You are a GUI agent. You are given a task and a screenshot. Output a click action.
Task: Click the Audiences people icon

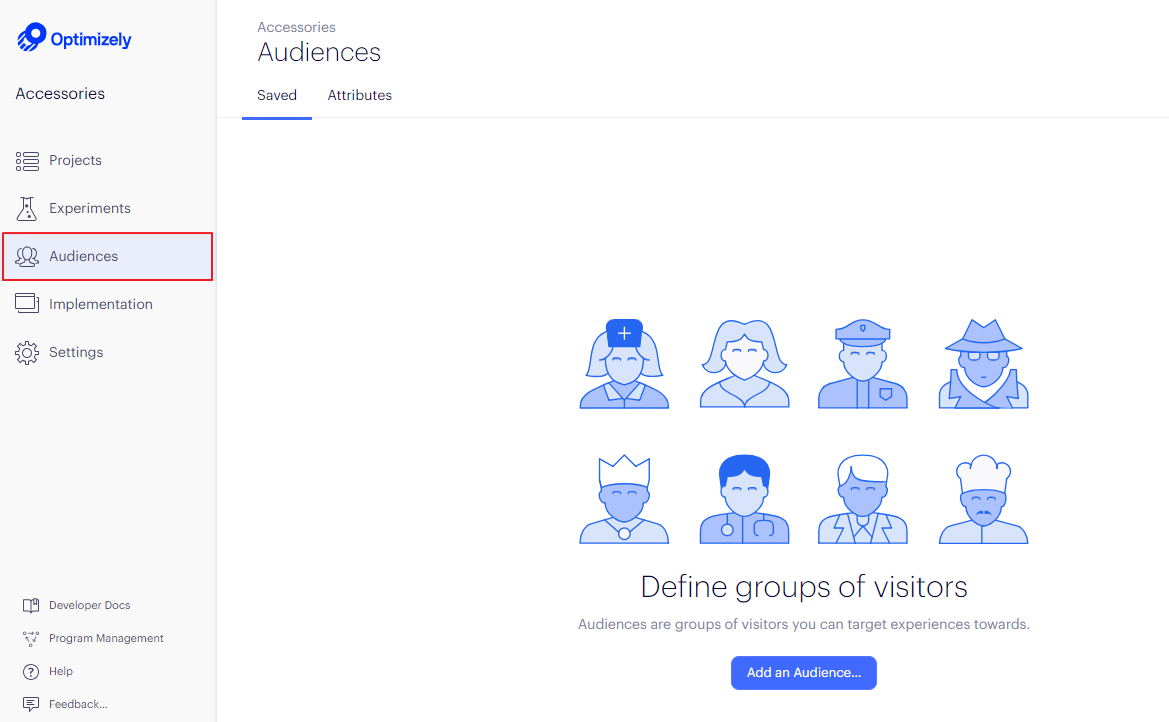coord(27,257)
